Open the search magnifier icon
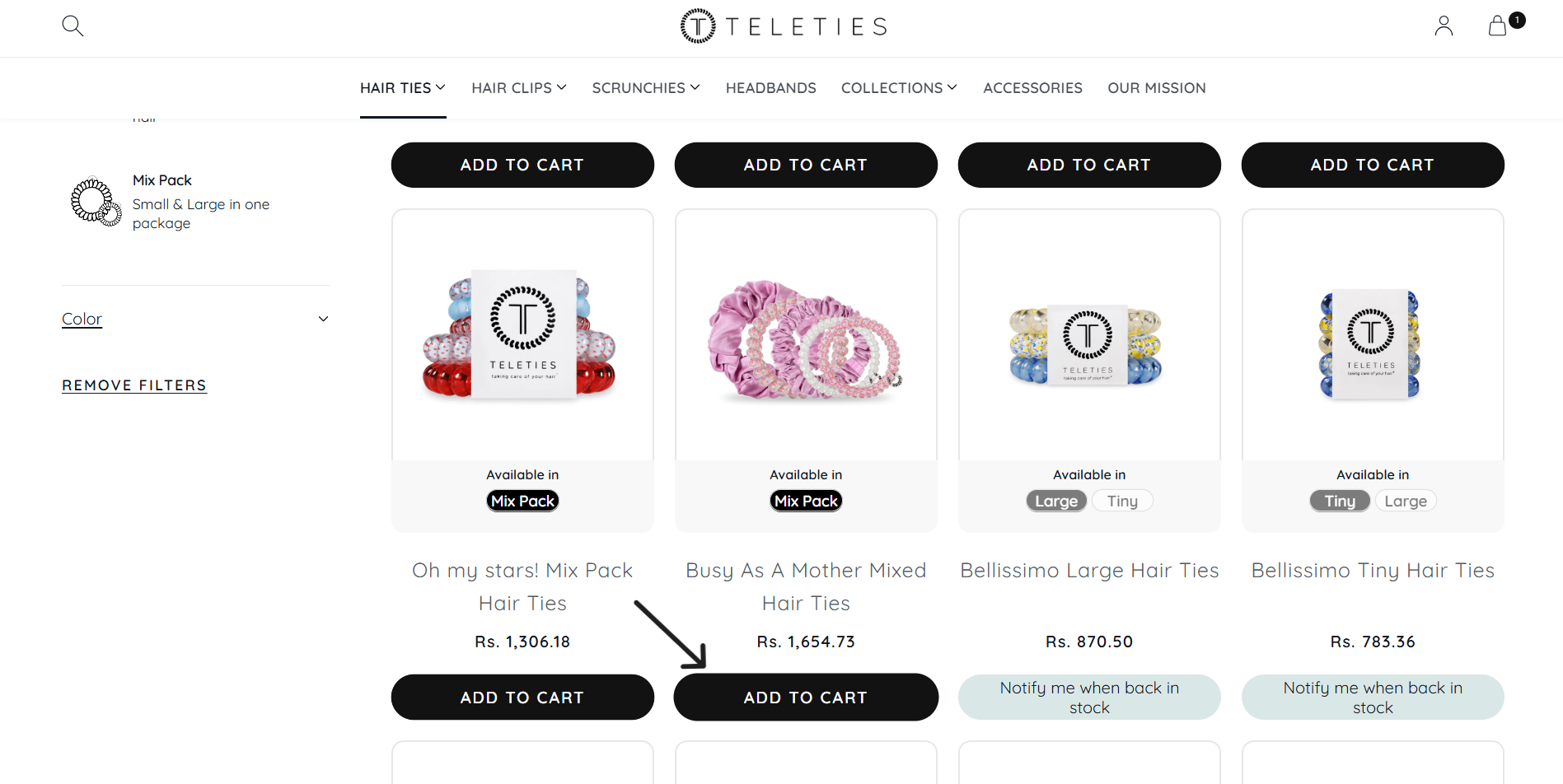The height and width of the screenshot is (784, 1563). (x=73, y=26)
